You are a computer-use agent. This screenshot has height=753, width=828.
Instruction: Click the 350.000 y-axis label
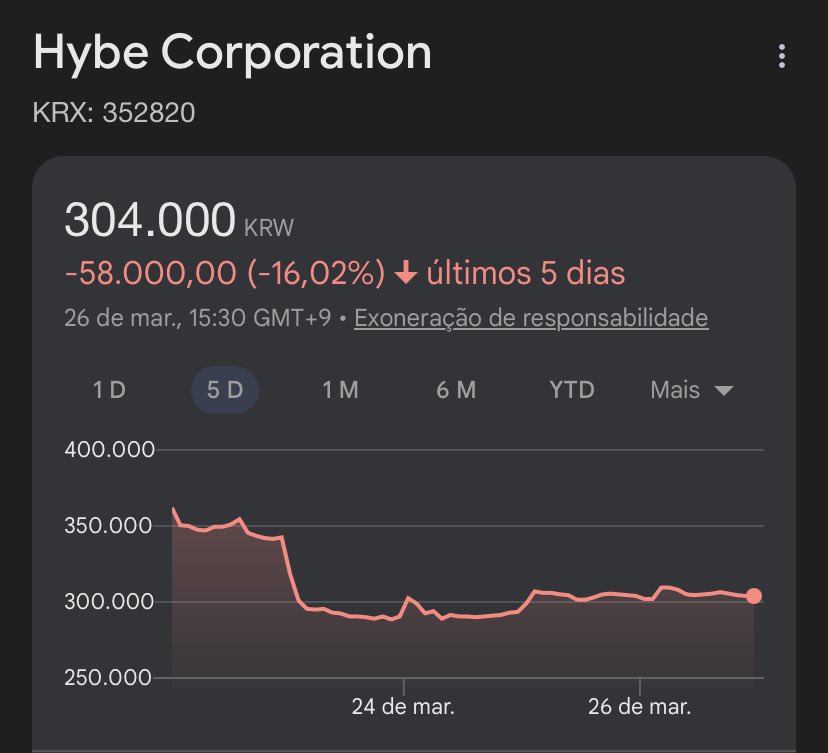point(108,526)
